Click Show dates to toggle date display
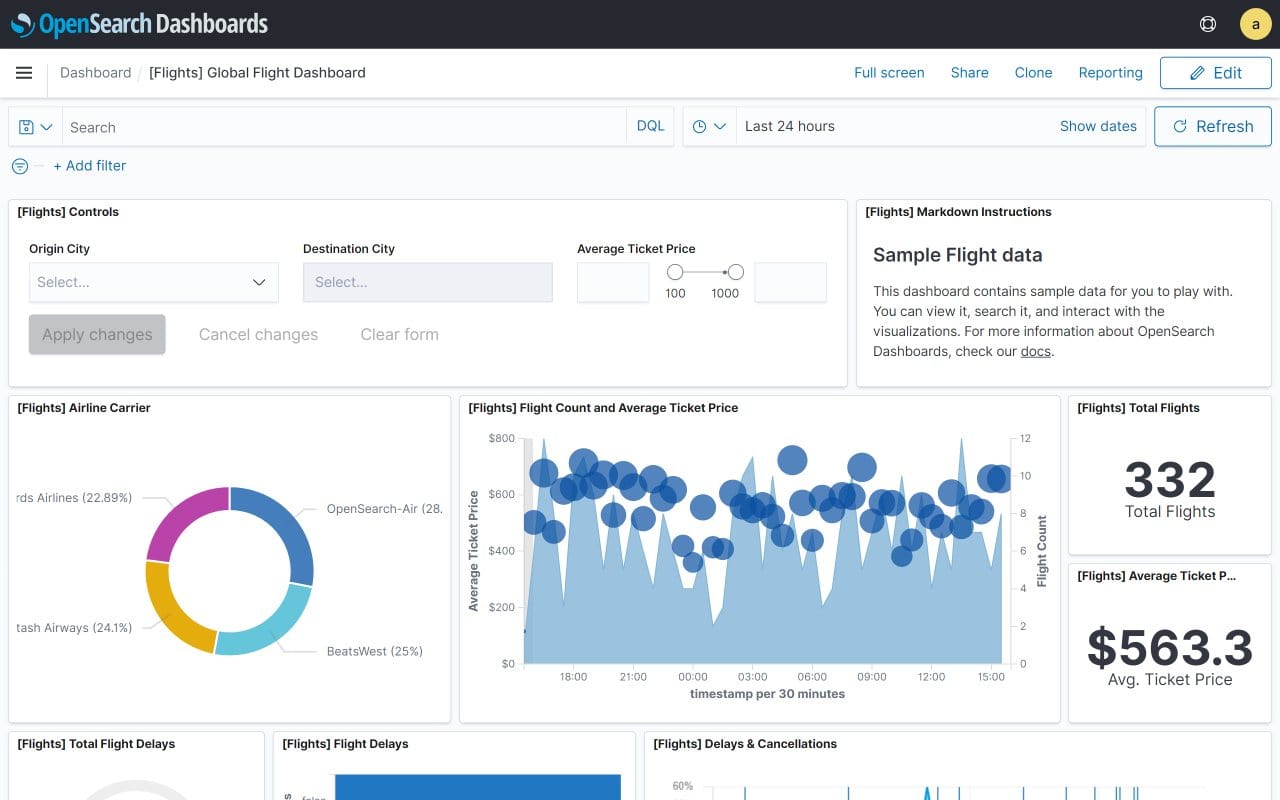 (1098, 126)
